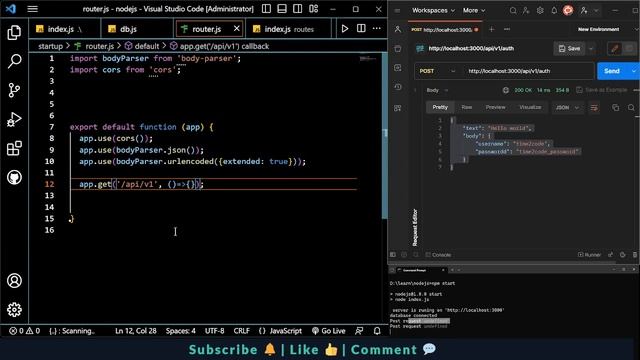Screen dimensions: 640x360
Task: Change language mode JavaScript
Action: point(280,331)
